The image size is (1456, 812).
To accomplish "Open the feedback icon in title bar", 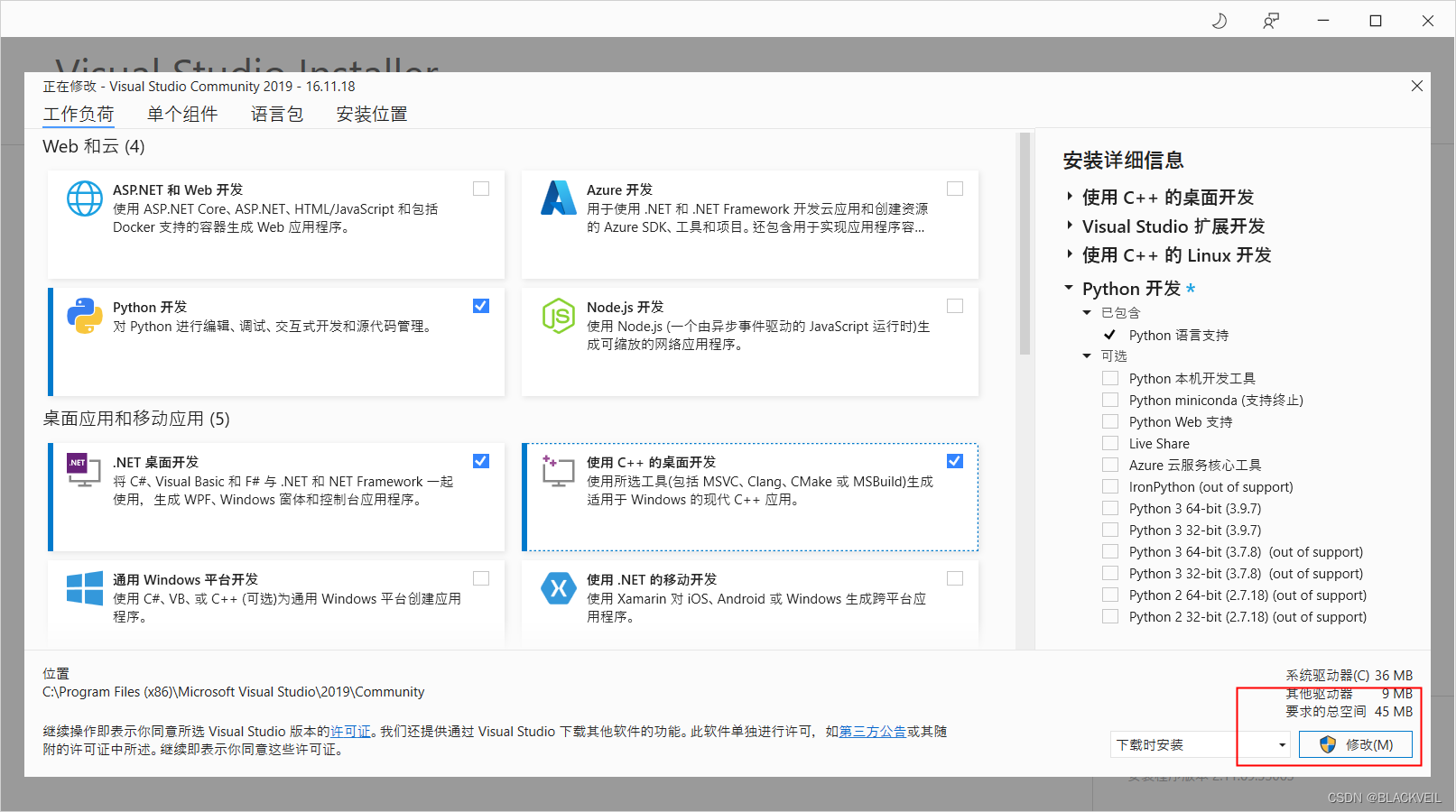I will click(x=1271, y=21).
